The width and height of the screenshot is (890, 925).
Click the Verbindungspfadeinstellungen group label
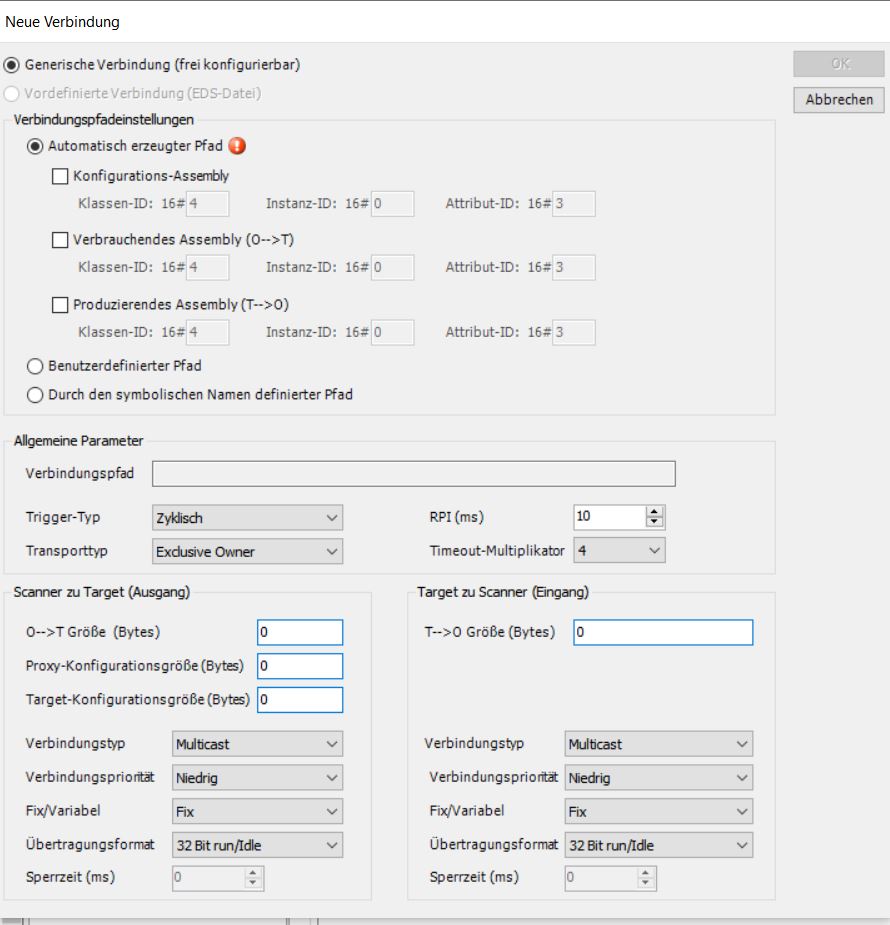point(103,119)
